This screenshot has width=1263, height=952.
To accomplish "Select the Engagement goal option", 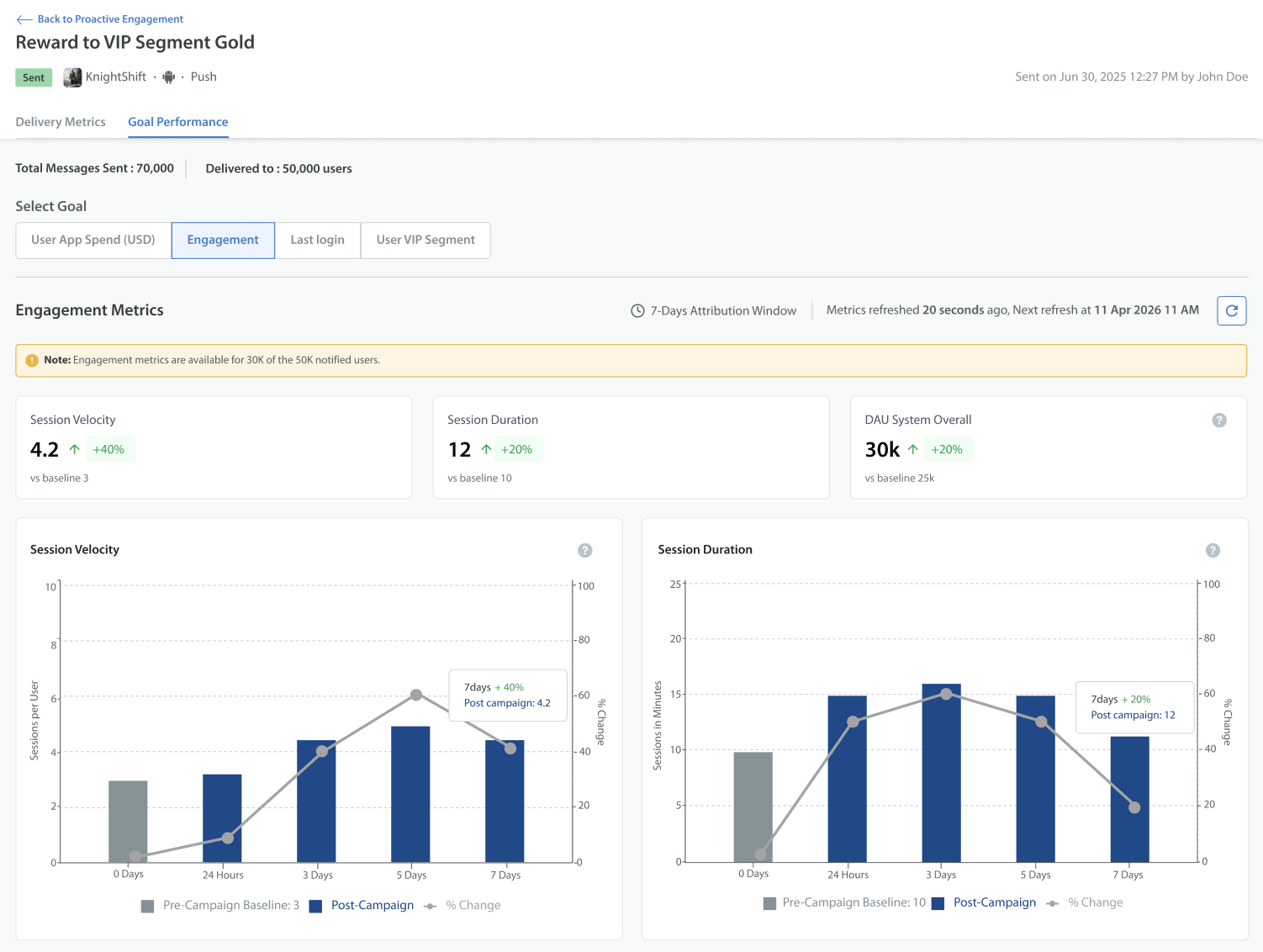I will [223, 241].
